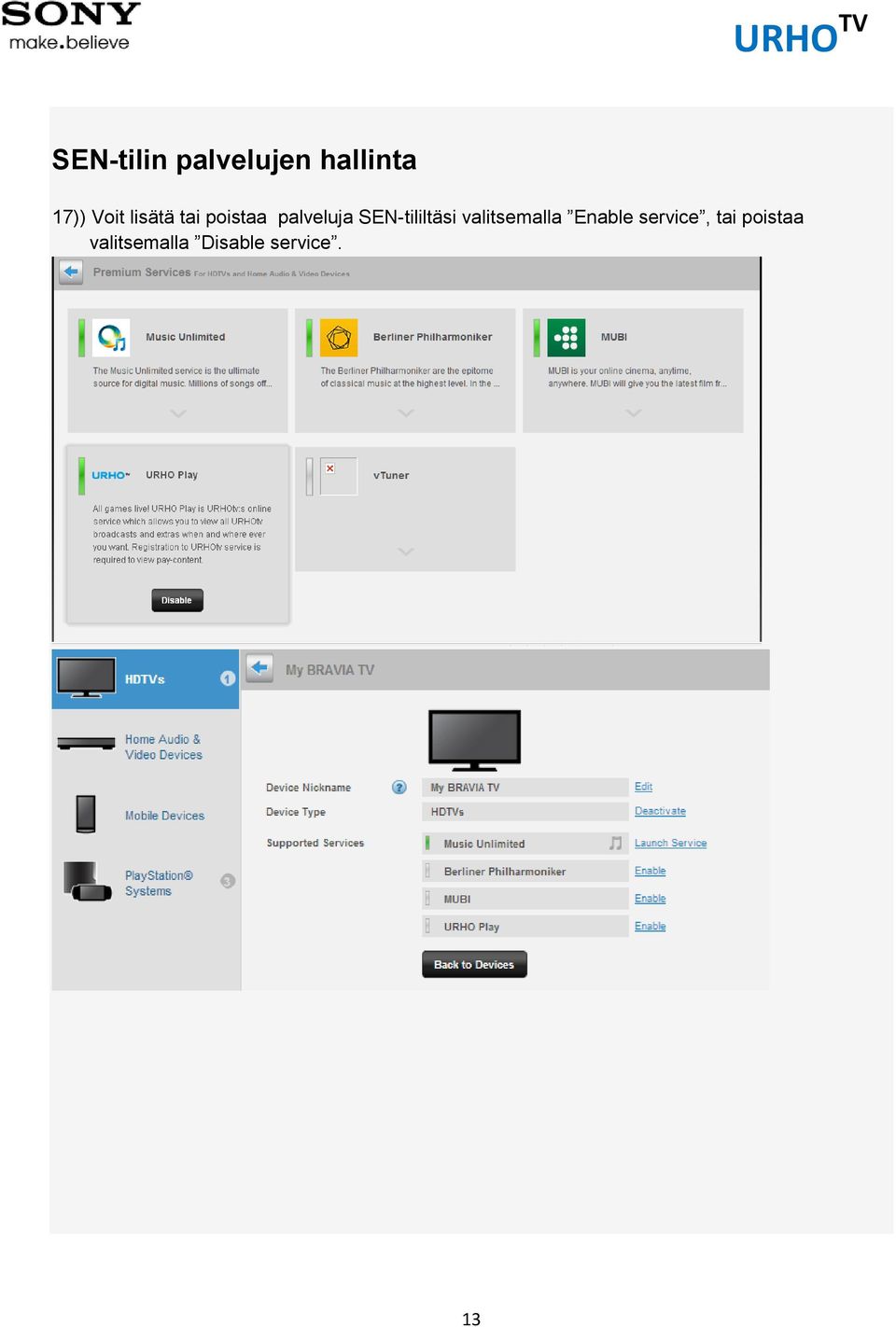Click the Deactivate link for Device Type
This screenshot has height=1327, width=896.
[660, 811]
